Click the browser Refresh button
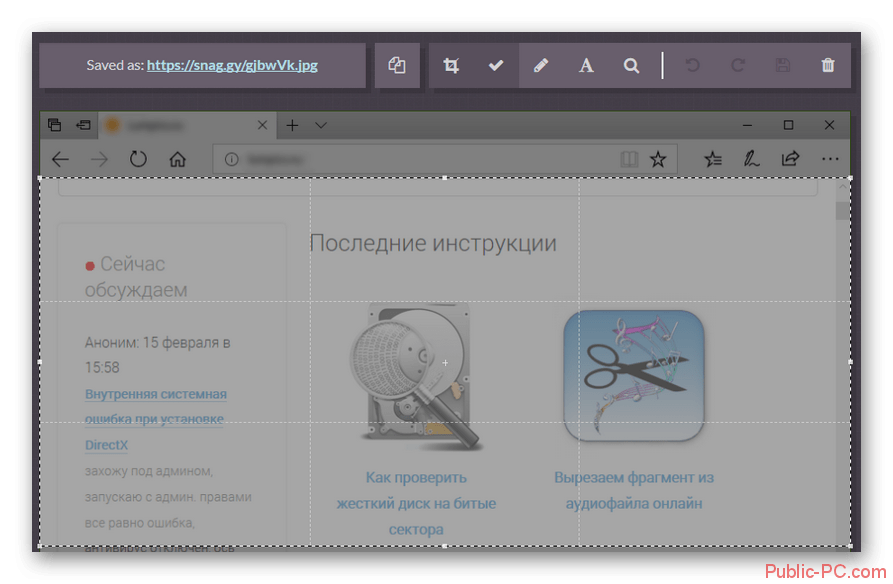The image size is (893, 584). (x=138, y=158)
